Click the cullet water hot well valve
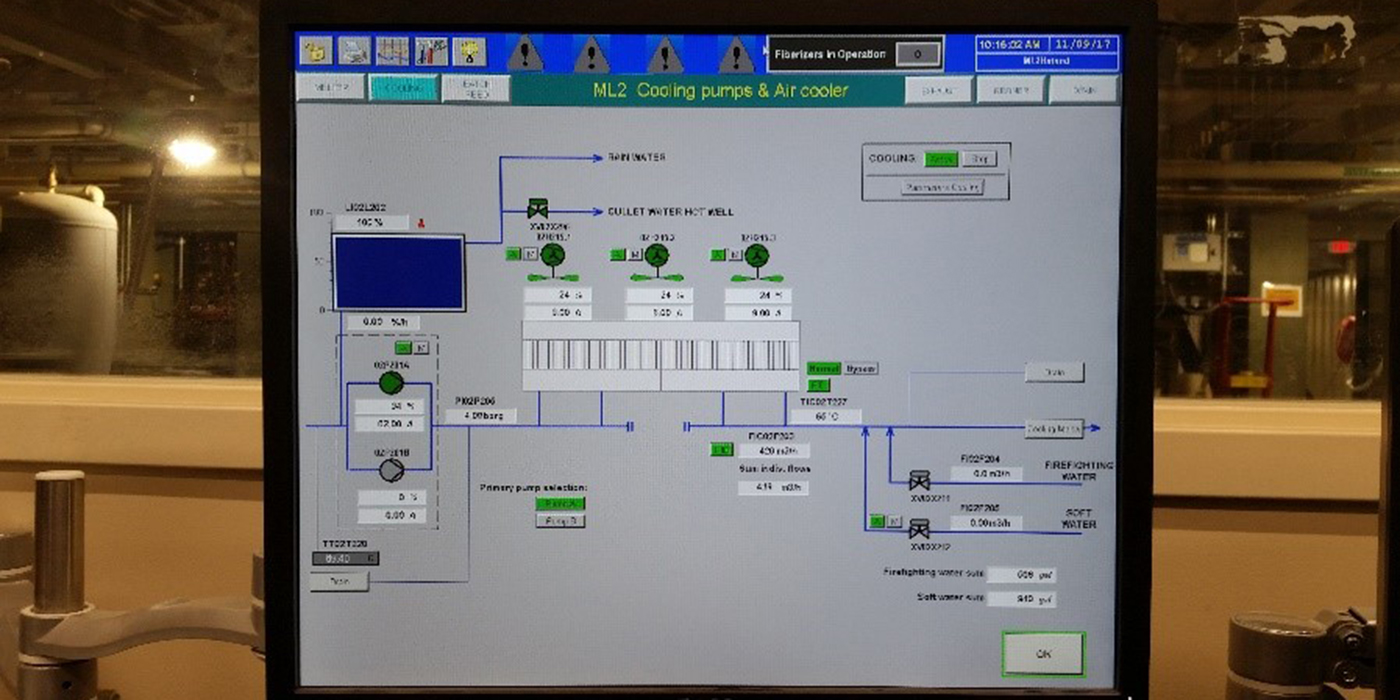Screen dimensions: 1400x700 [x=538, y=210]
